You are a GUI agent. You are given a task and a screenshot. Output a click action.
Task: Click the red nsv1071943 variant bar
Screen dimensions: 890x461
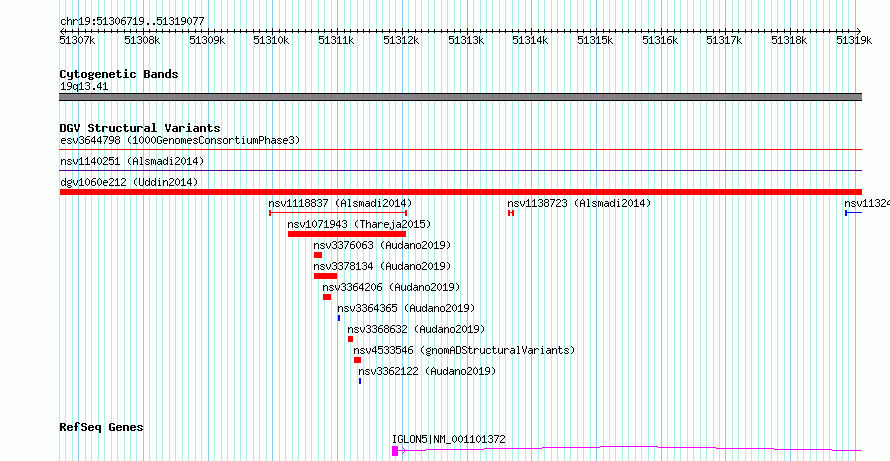[347, 234]
